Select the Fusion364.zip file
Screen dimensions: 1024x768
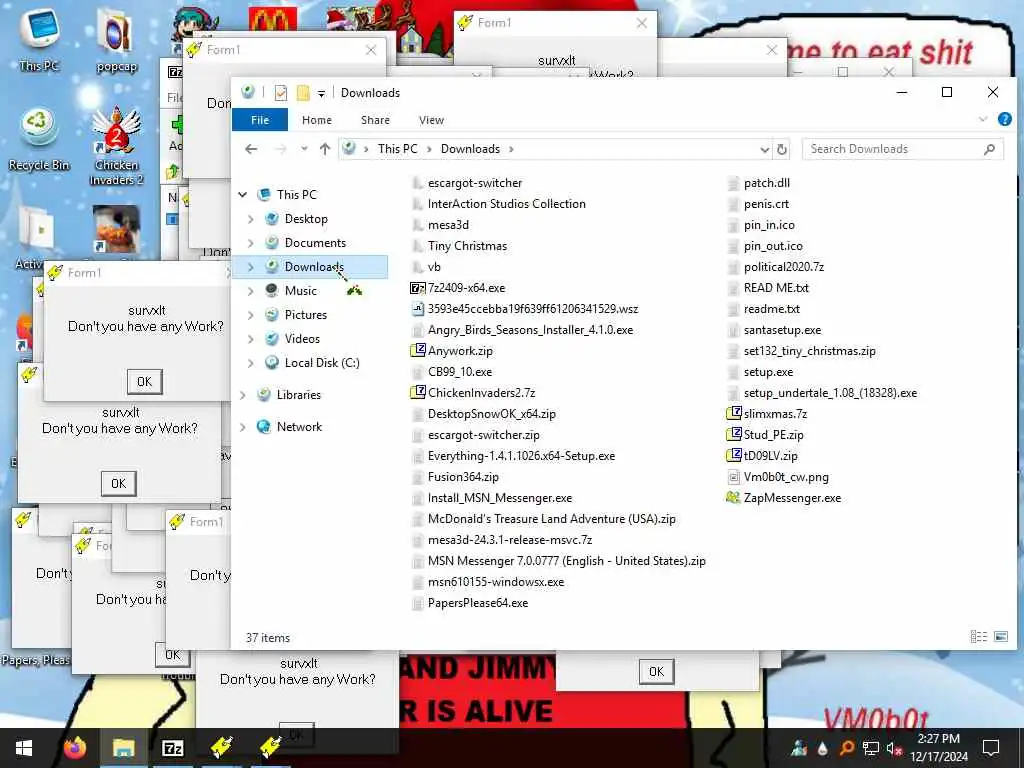[x=455, y=477]
